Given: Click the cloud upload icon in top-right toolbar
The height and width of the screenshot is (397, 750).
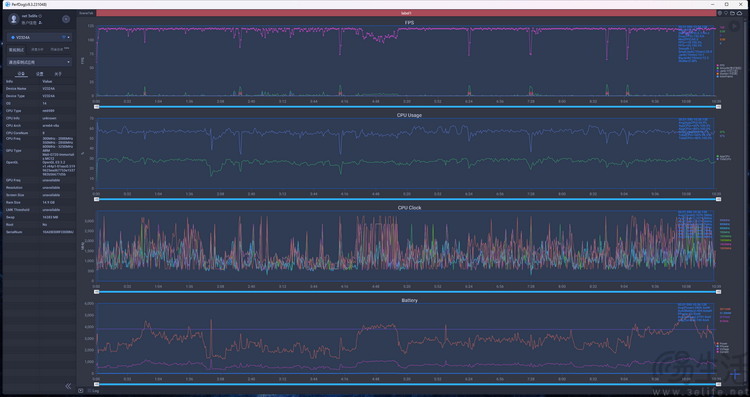Looking at the screenshot, I should [x=739, y=13].
